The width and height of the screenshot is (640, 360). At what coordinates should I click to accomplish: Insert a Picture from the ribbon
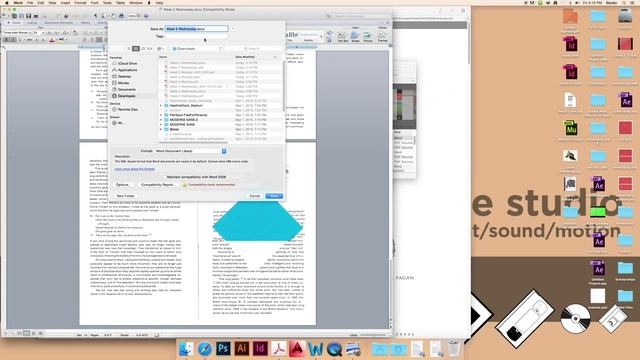point(368,37)
